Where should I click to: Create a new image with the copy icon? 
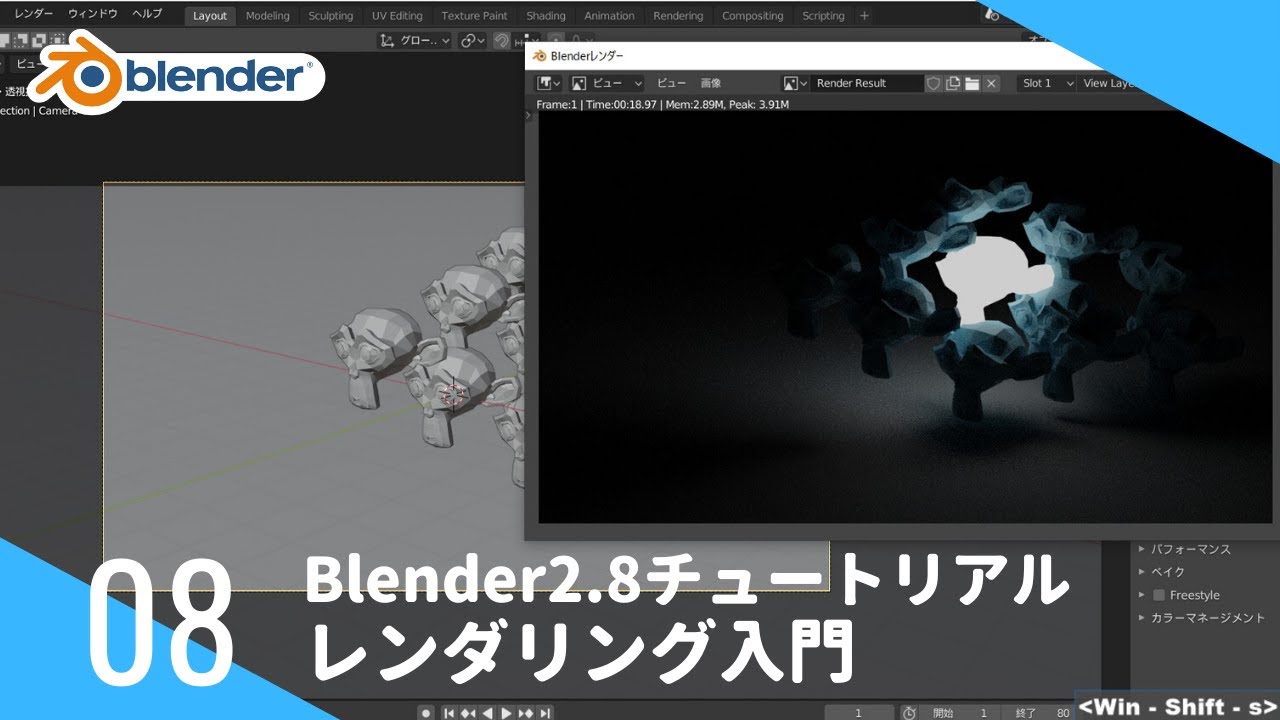[x=953, y=83]
